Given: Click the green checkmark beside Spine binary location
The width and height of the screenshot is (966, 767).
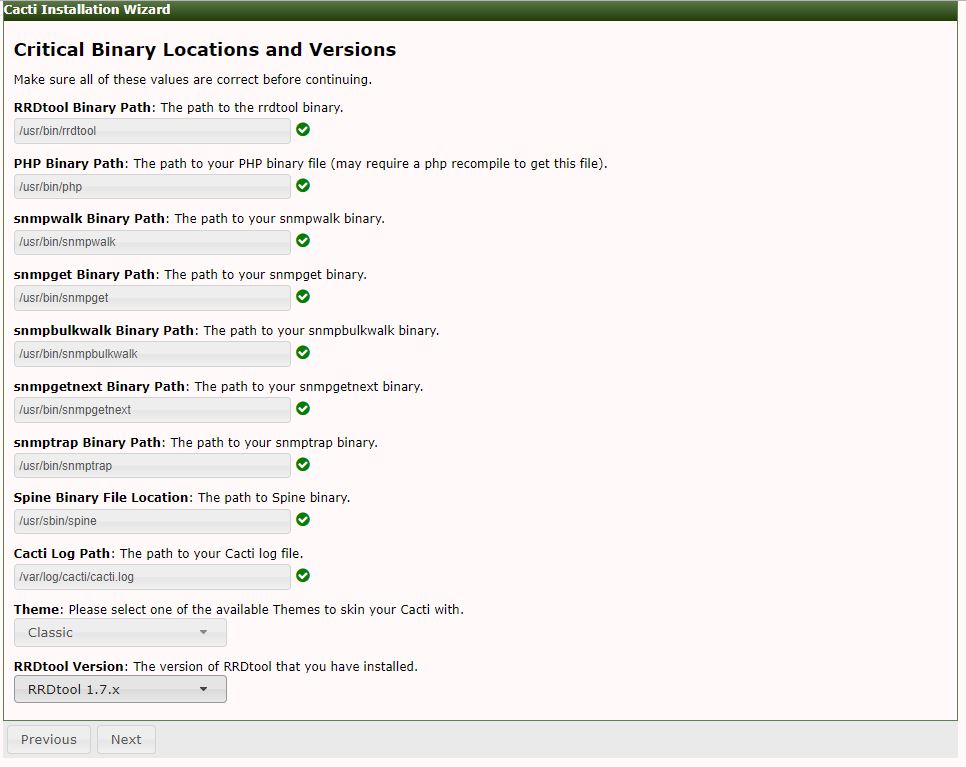Looking at the screenshot, I should tap(302, 519).
